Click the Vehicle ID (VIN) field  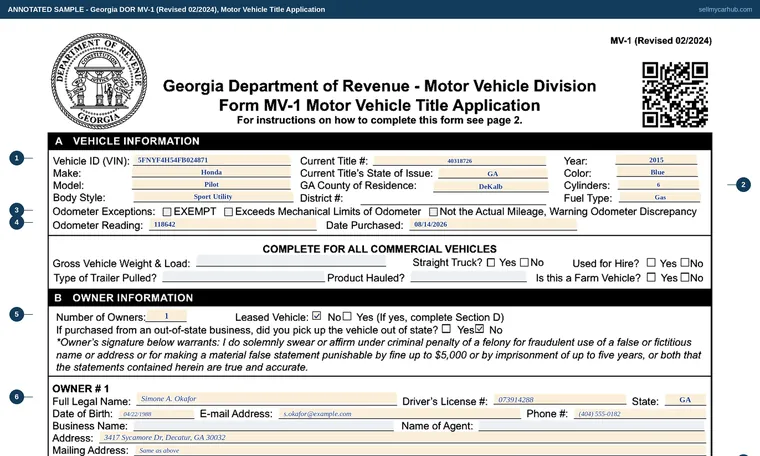point(212,160)
